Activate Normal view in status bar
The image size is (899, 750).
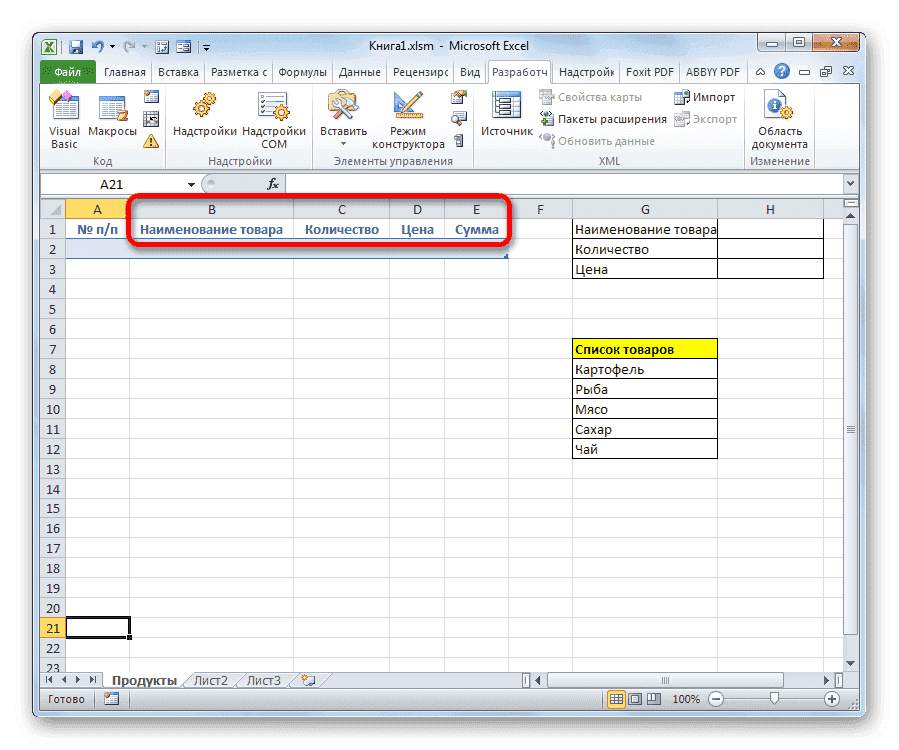615,699
